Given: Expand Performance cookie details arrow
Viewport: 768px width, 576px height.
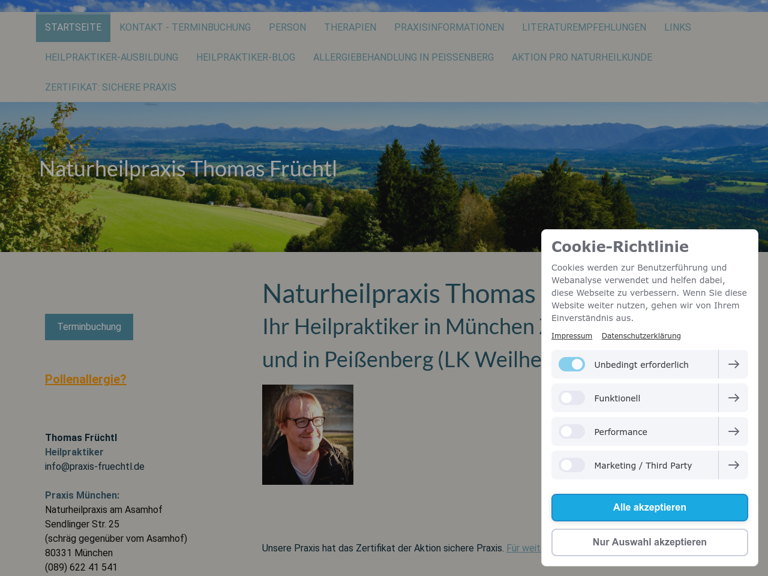Looking at the screenshot, I should tap(733, 432).
